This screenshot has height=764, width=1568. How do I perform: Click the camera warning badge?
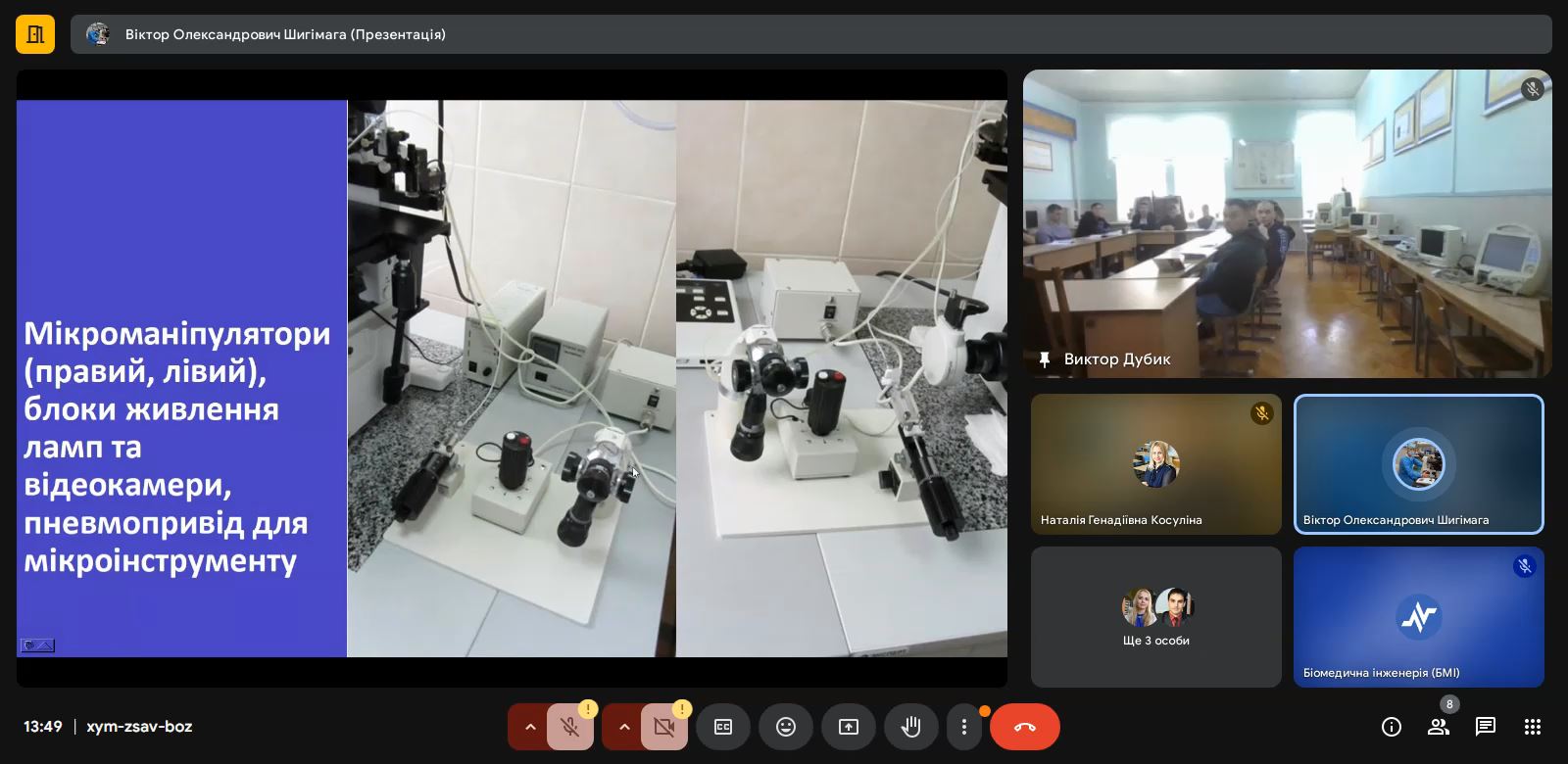tap(682, 708)
